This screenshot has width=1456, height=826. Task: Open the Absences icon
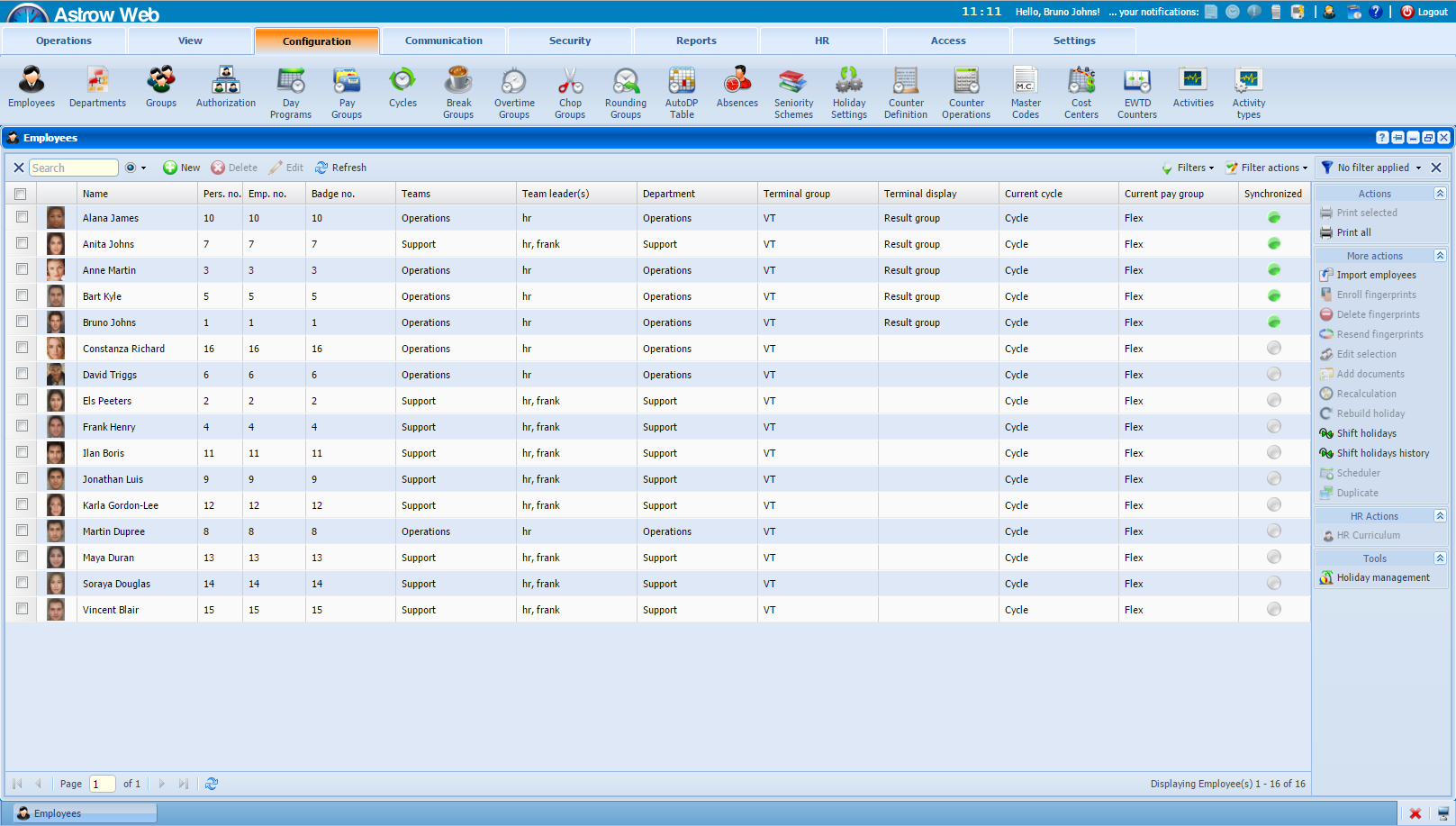[x=737, y=82]
